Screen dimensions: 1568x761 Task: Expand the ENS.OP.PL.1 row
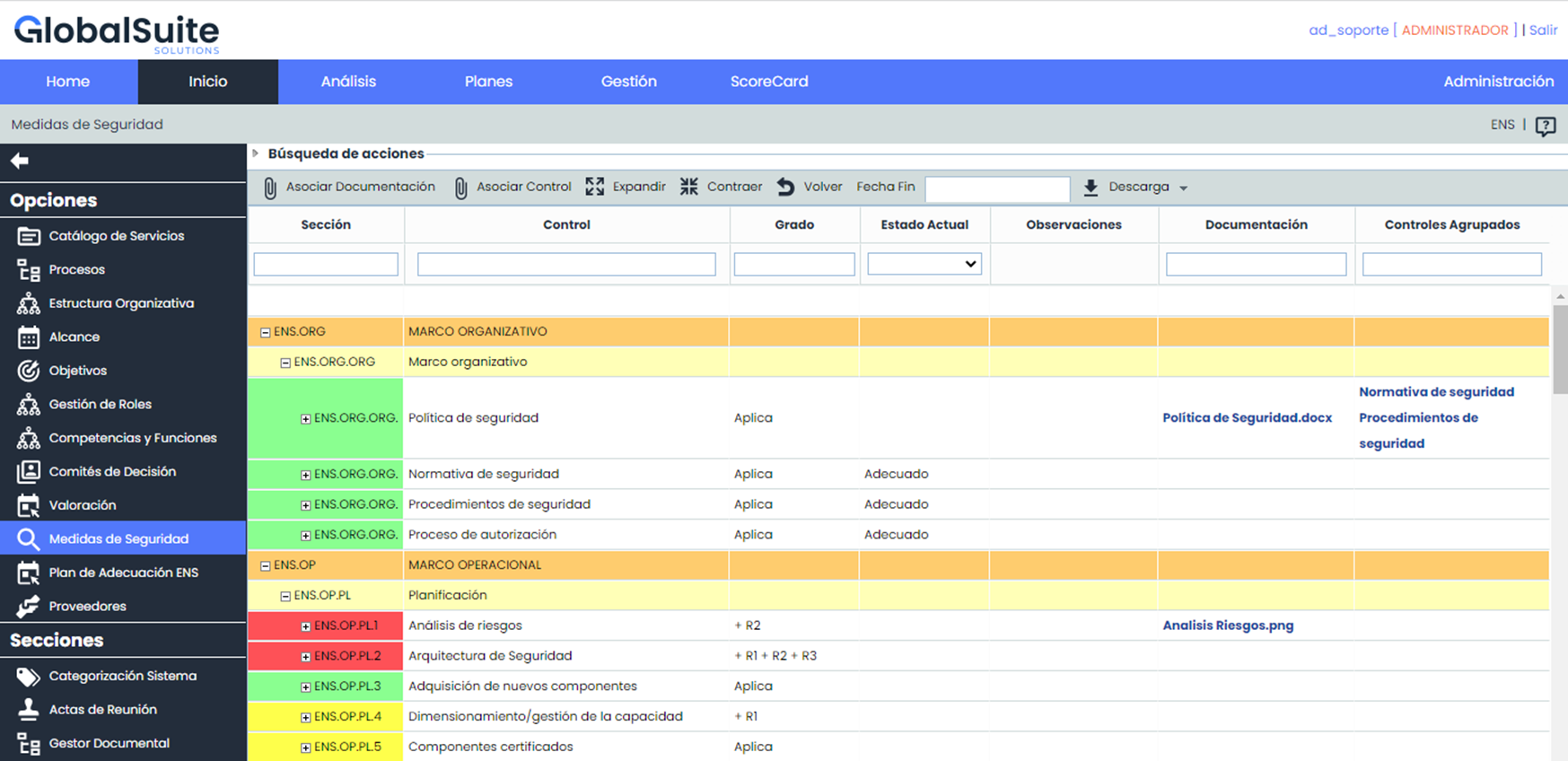[x=305, y=626]
